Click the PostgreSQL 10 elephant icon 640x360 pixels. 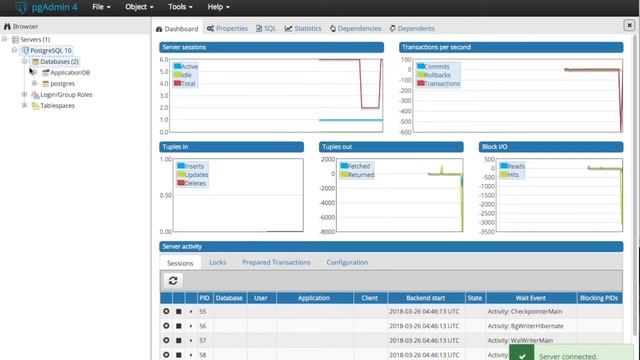pos(25,51)
